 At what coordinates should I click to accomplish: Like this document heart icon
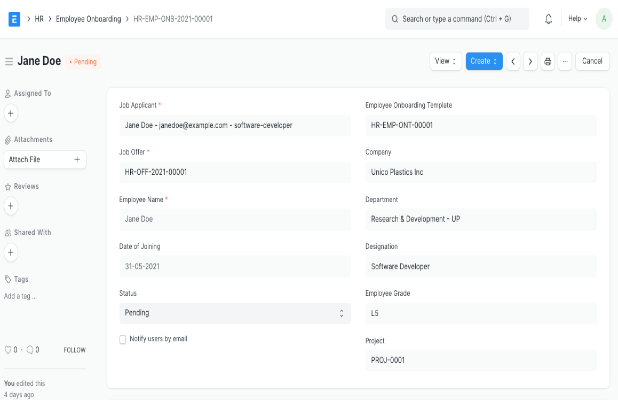(9, 350)
